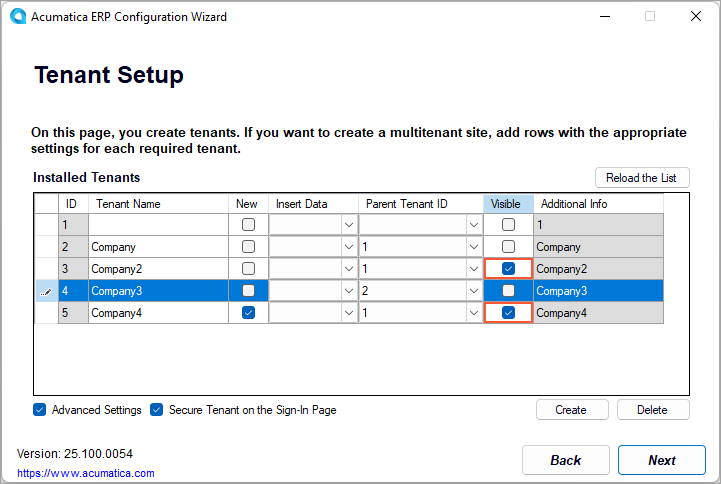Enable Visible checkbox for Company row
This screenshot has width=721, height=484.
508,247
